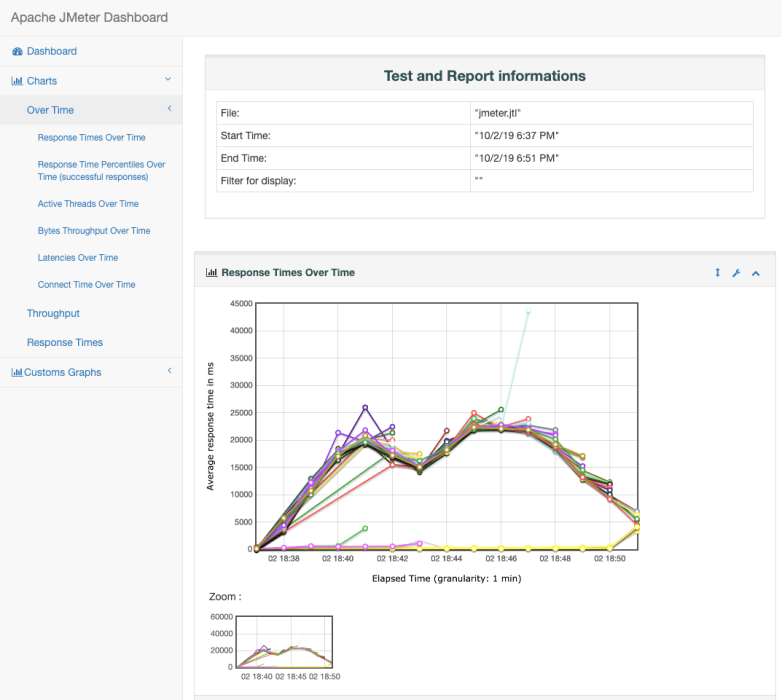Open the Throughput menu item
Image resolution: width=782 pixels, height=700 pixels.
pos(53,314)
